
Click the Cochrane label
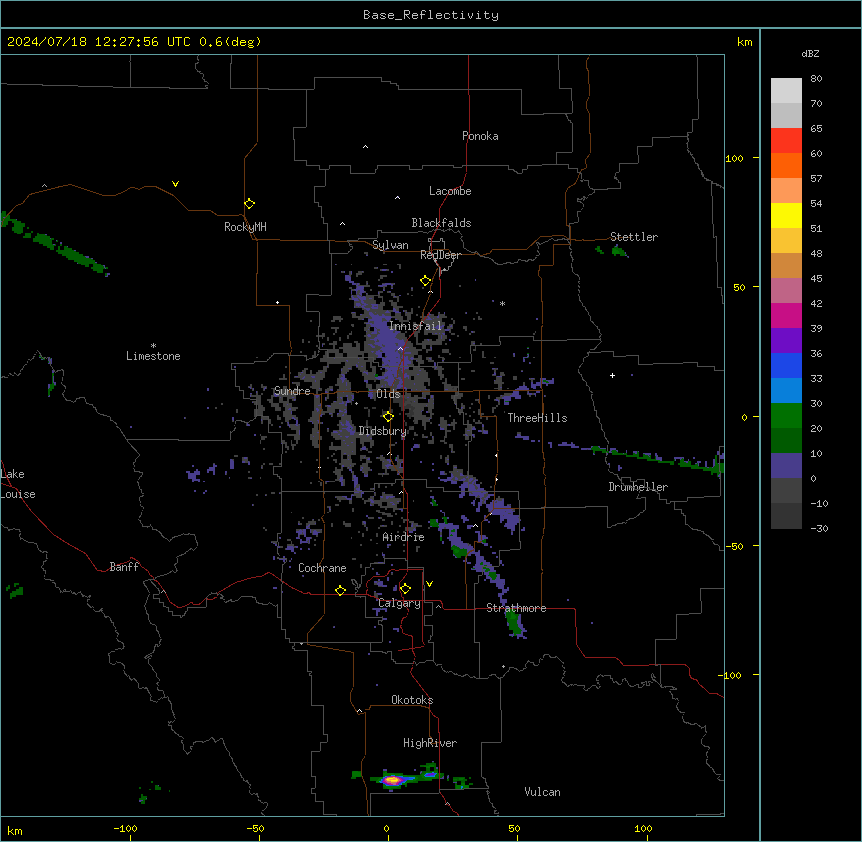pos(322,568)
